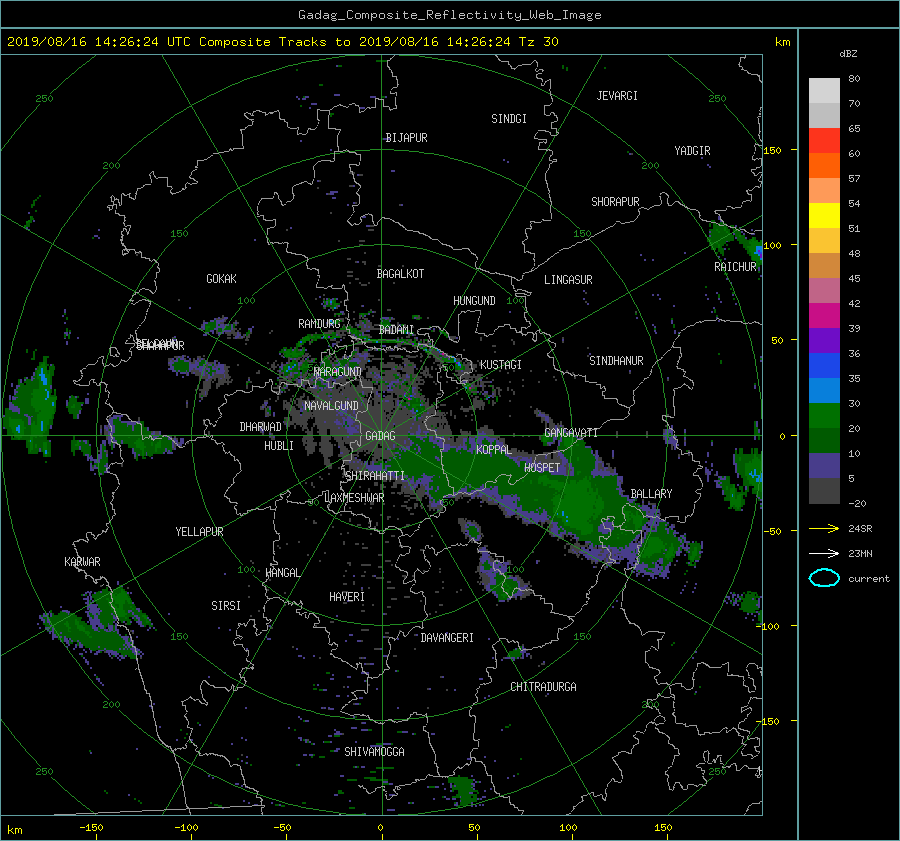Click the blue 35 dBZ swatch
Screen dimensions: 900x841
(824, 365)
